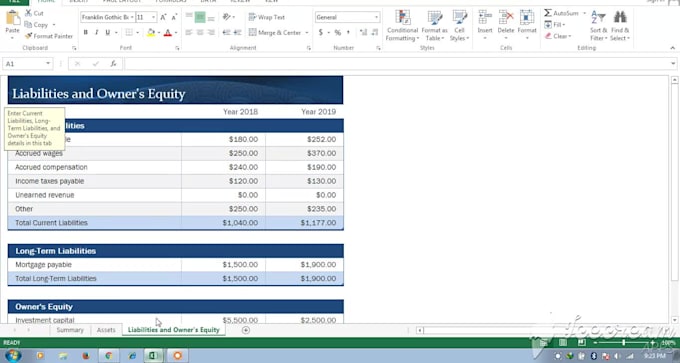Decrease indent in Alignment group
This screenshot has height=363, width=680.
tap(226, 33)
